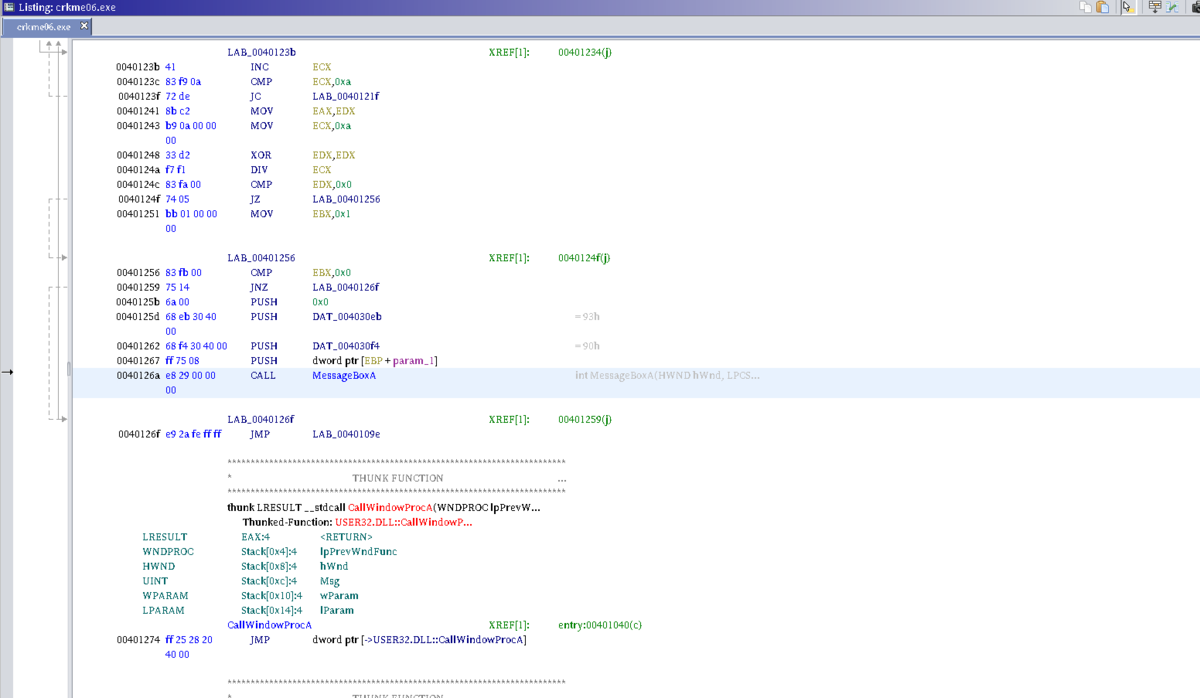Click label LAB_00401256
The image size is (1200, 698).
[x=261, y=257]
